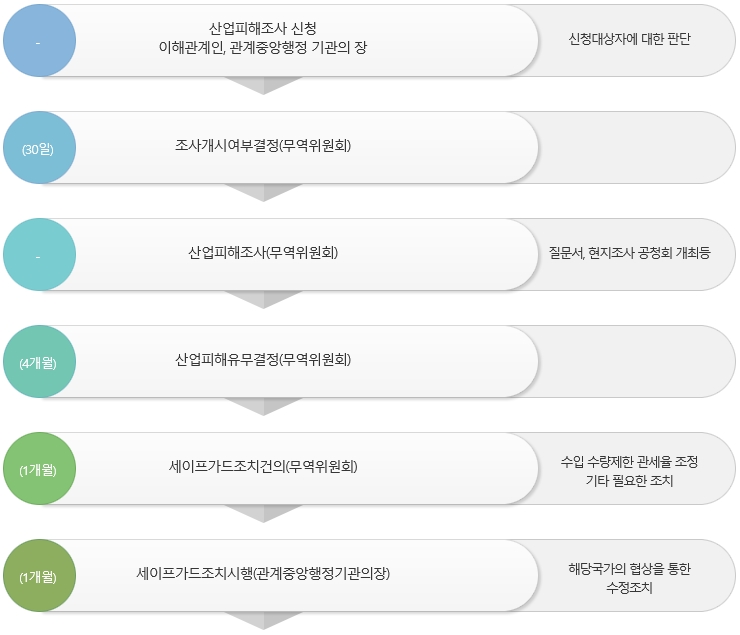The height and width of the screenshot is (635, 740).
Task: Click the down arrow below 세이프가드조치건의
Action: pos(263,514)
